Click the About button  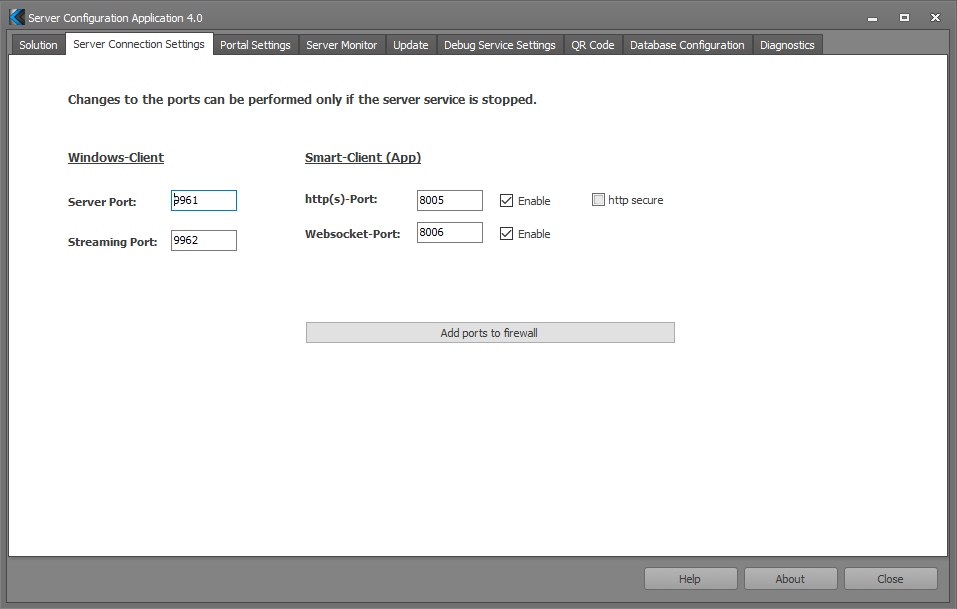(790, 578)
